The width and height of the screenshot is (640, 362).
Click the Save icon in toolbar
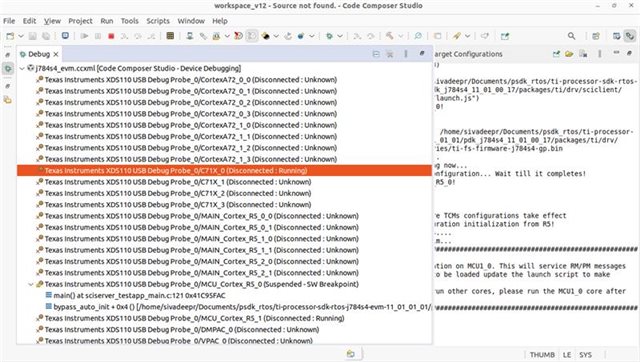(33, 36)
